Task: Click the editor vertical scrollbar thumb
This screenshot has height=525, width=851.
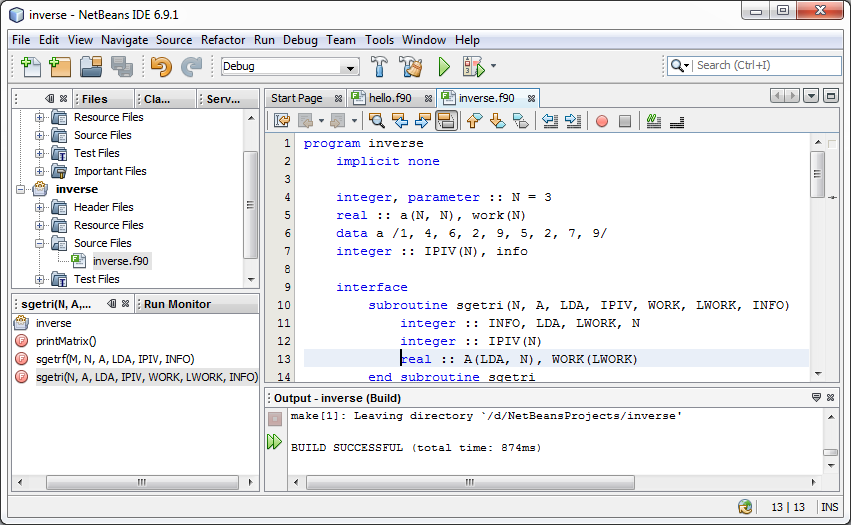Action: 817,174
